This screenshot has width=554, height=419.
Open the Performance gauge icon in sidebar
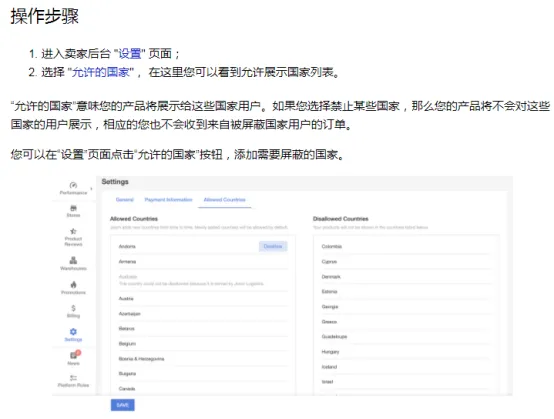73,185
